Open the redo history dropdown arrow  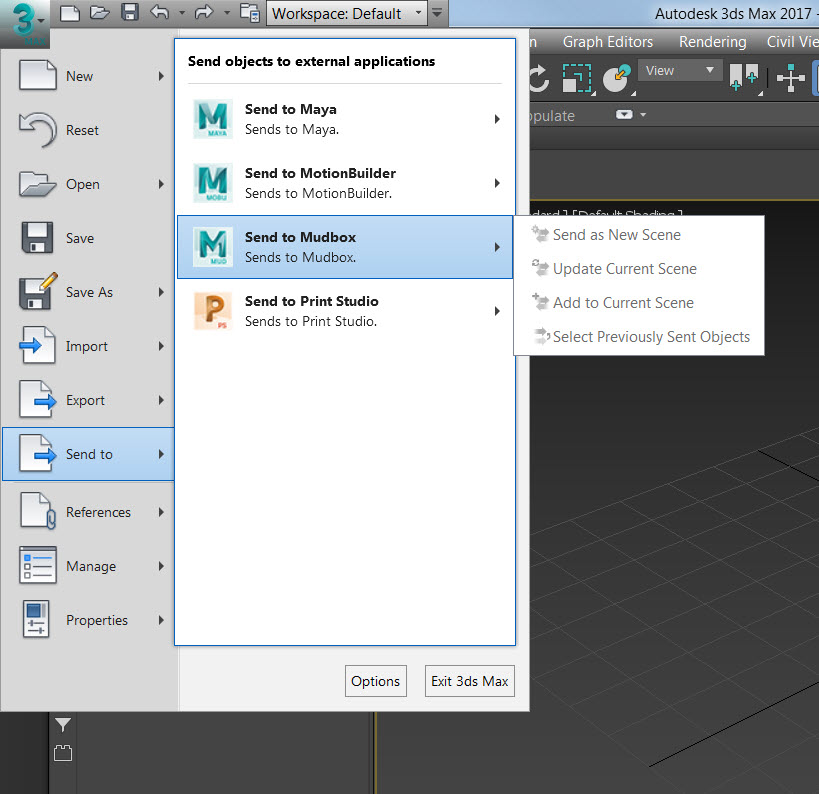click(227, 13)
